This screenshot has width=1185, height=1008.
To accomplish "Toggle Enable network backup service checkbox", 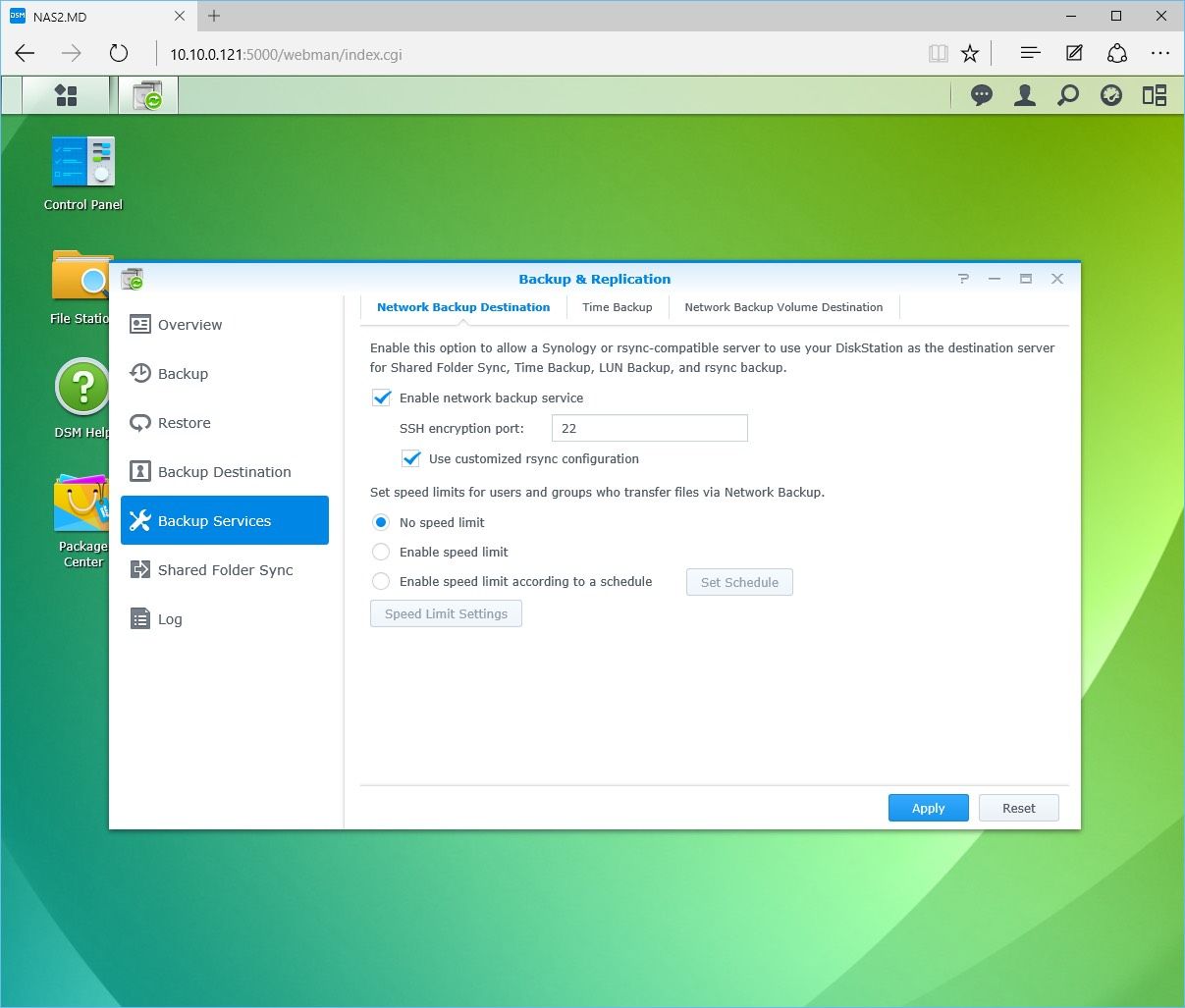I will pos(382,398).
